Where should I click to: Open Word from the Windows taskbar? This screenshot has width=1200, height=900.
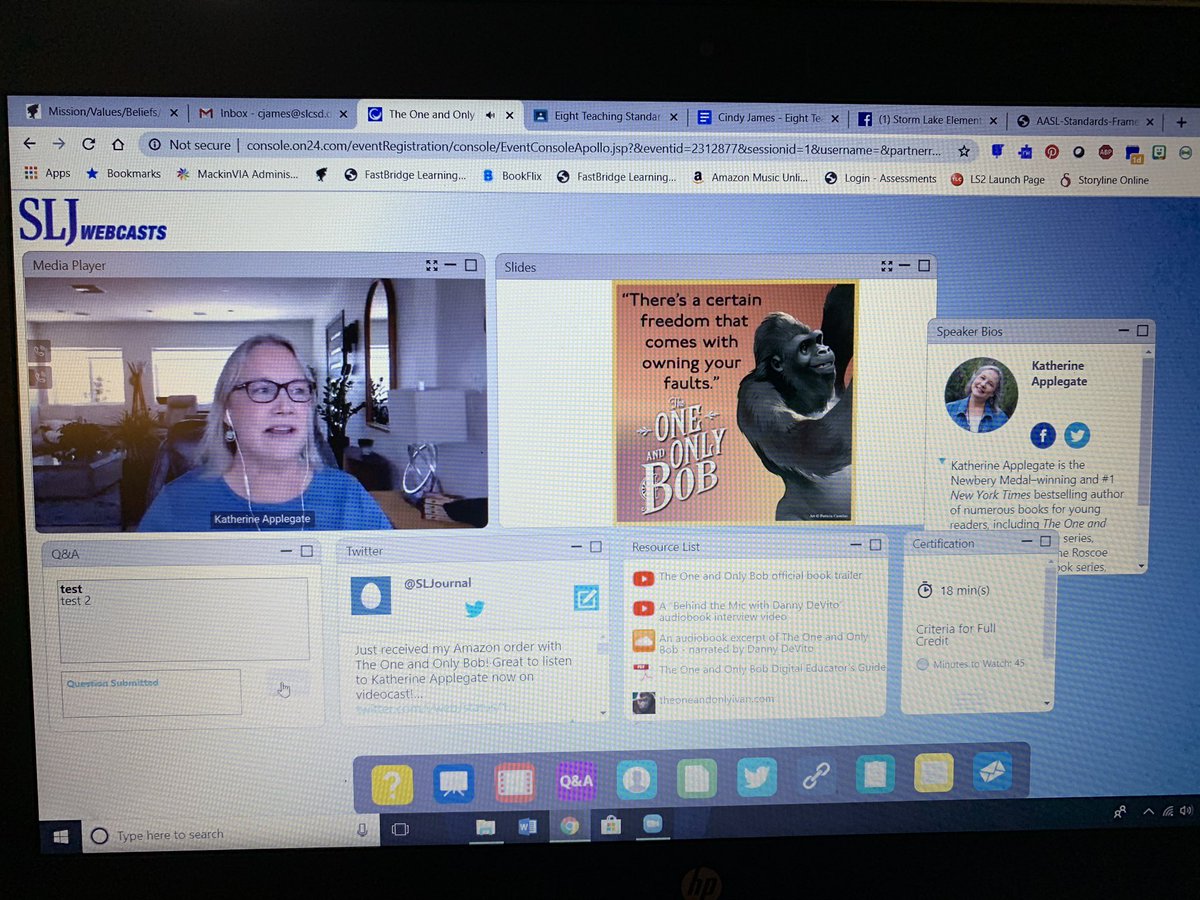(528, 826)
